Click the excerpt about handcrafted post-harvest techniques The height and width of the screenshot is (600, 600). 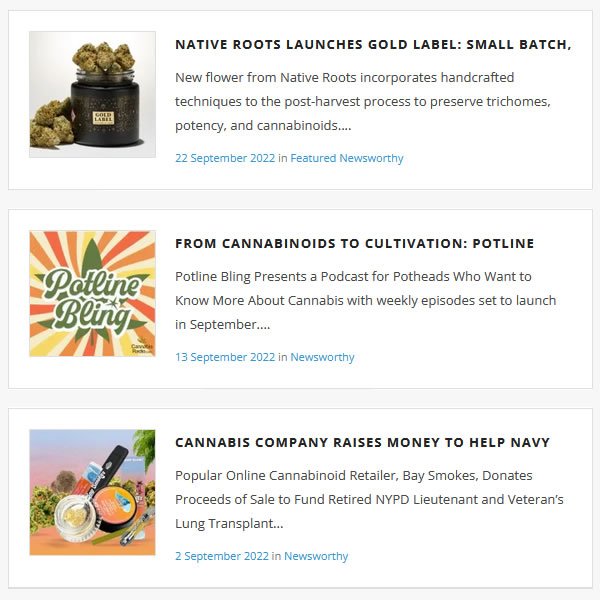pyautogui.click(x=363, y=101)
